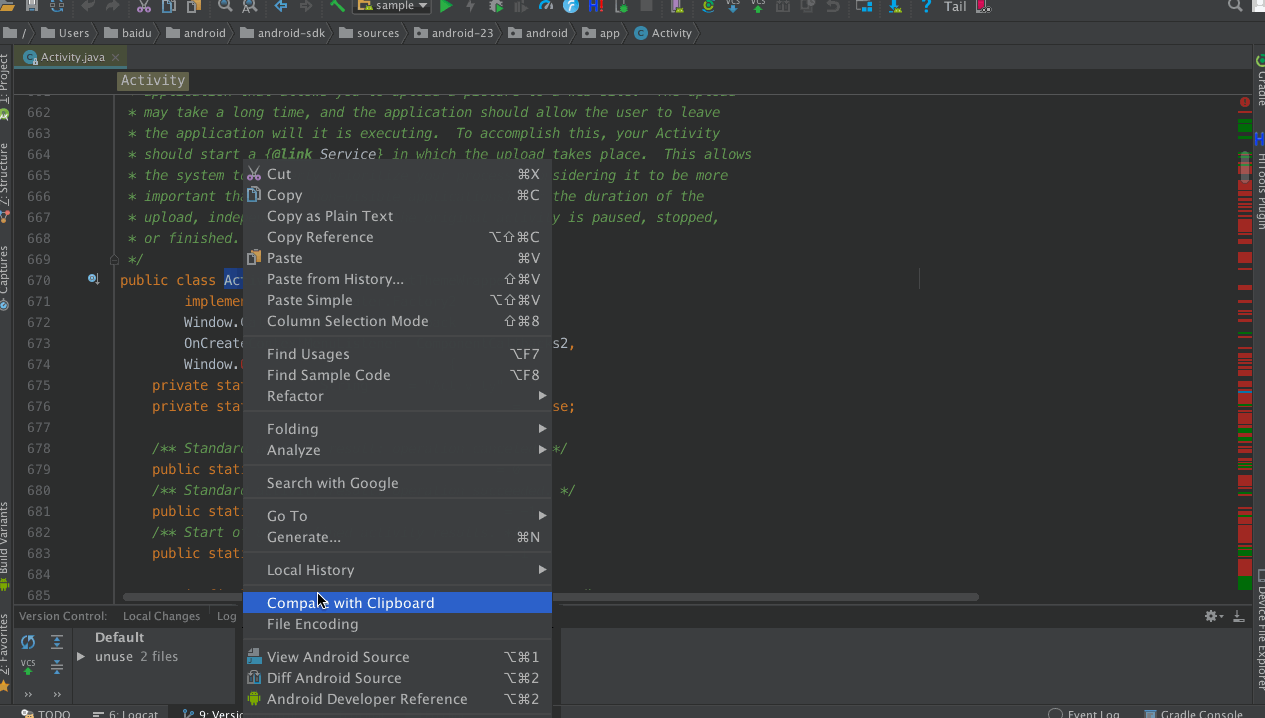Click the SDK Manager download icon
This screenshot has height=718, width=1265.
(895, 6)
